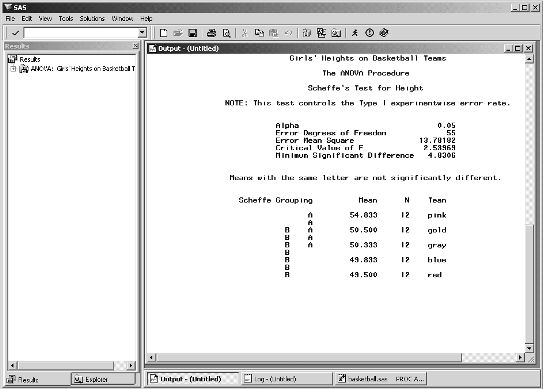The width and height of the screenshot is (543, 389).
Task: Click the command checkmark submit icon
Action: tap(15, 33)
